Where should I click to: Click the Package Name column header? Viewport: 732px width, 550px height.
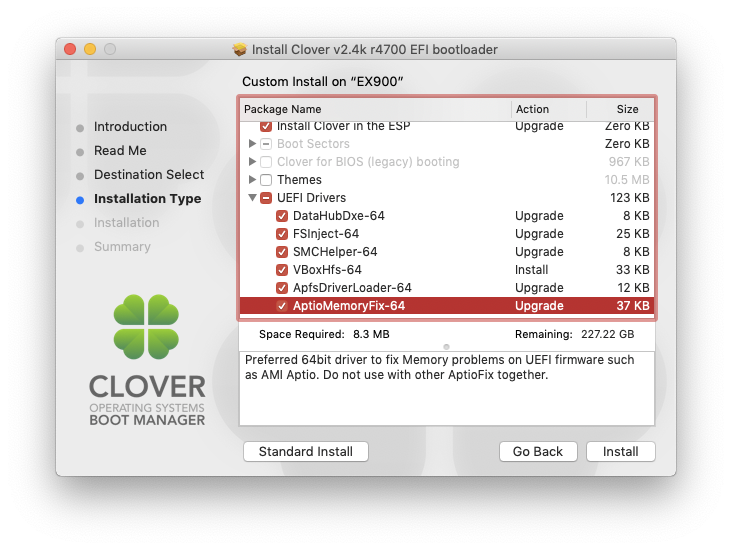click(375, 109)
